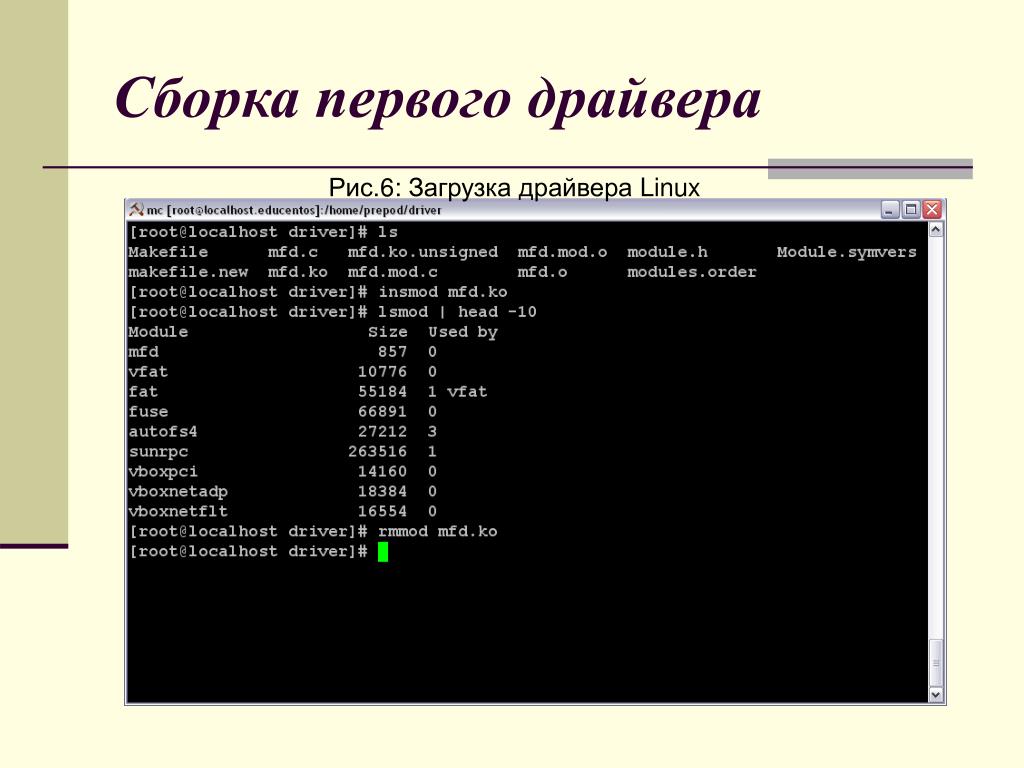Click the size value 27212
The width and height of the screenshot is (1024, 768).
[x=383, y=432]
